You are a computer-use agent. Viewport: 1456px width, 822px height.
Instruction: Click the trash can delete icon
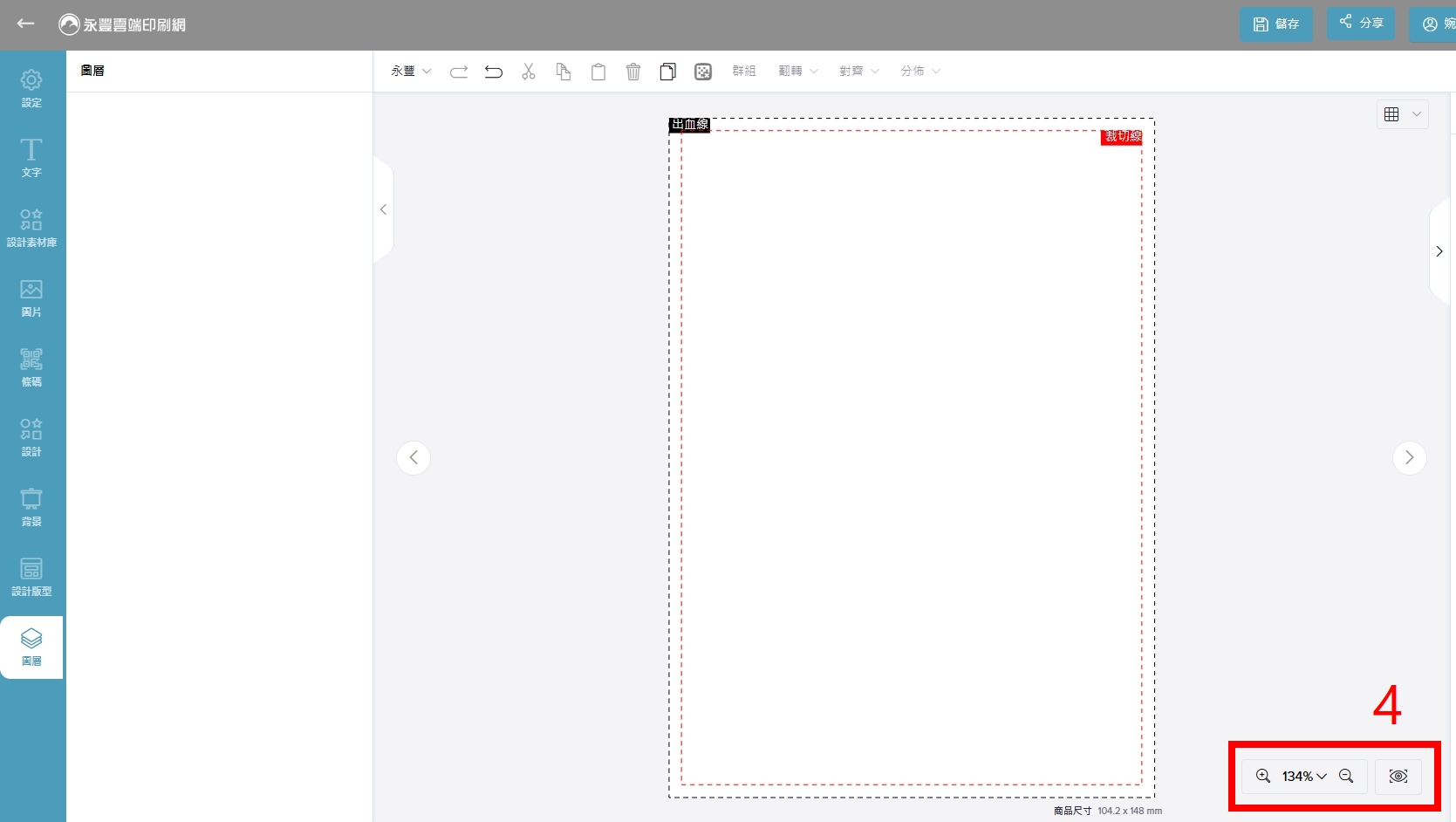[x=633, y=72]
